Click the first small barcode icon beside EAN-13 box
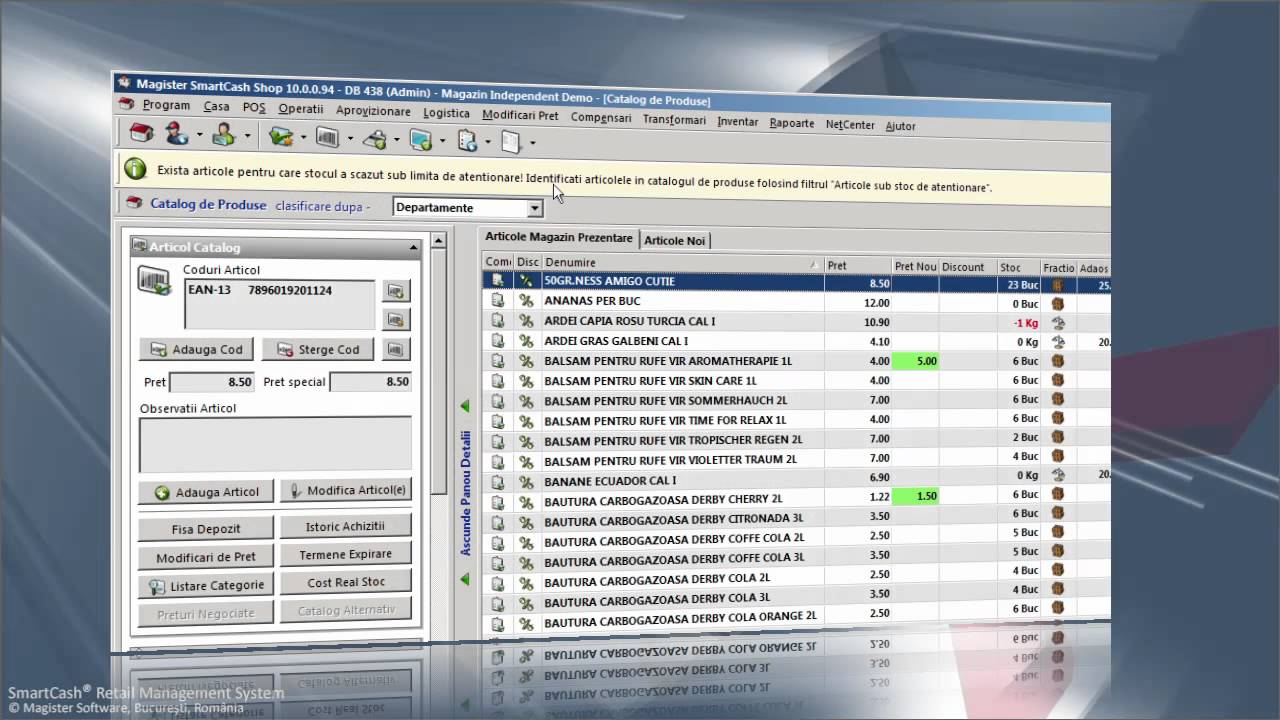This screenshot has height=720, width=1280. click(x=396, y=291)
